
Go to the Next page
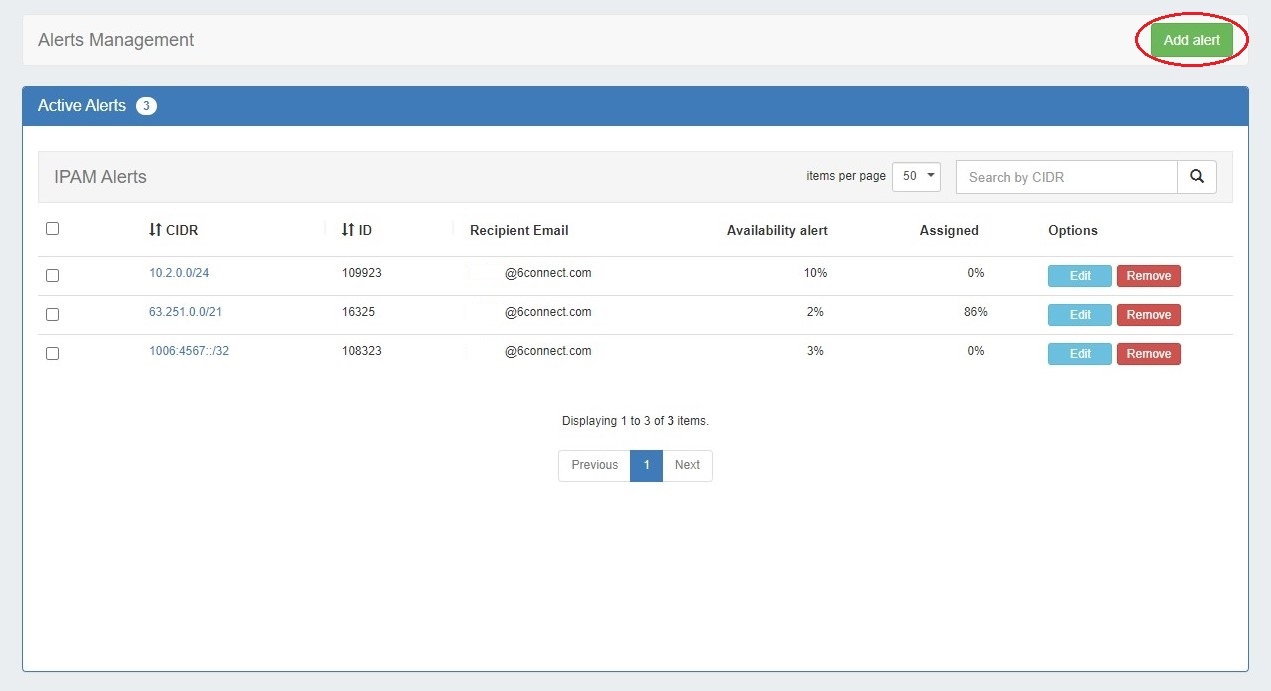click(687, 465)
